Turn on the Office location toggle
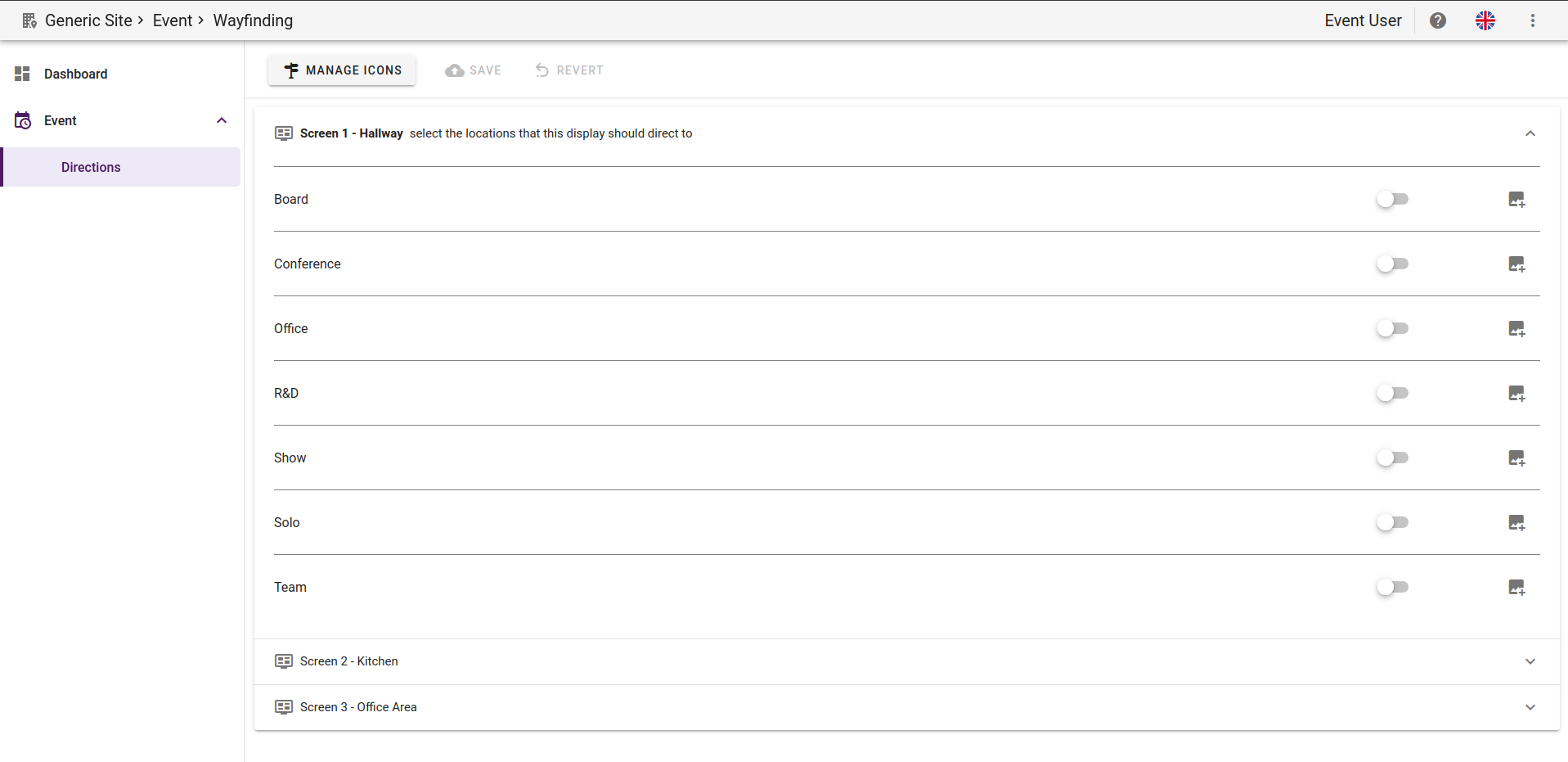 (1392, 328)
